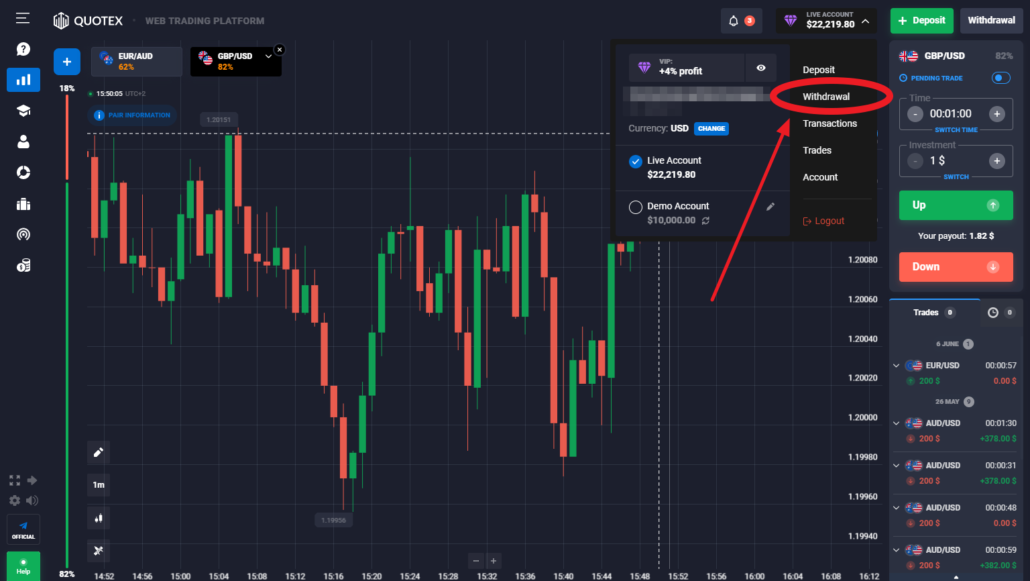1030x581 pixels.
Task: Open the GBP/USD pair dropdown
Action: click(x=268, y=57)
